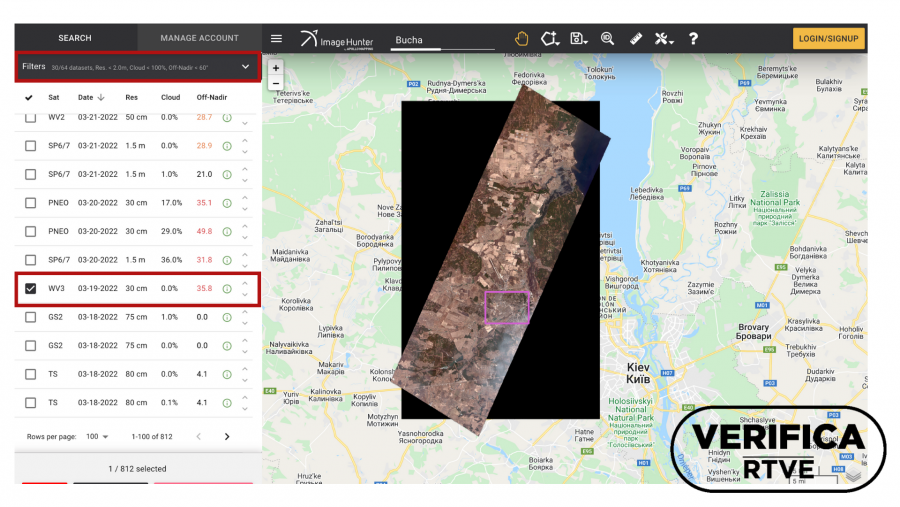
Task: Show info for PNEO 29.0% cloud row
Action: click(227, 232)
